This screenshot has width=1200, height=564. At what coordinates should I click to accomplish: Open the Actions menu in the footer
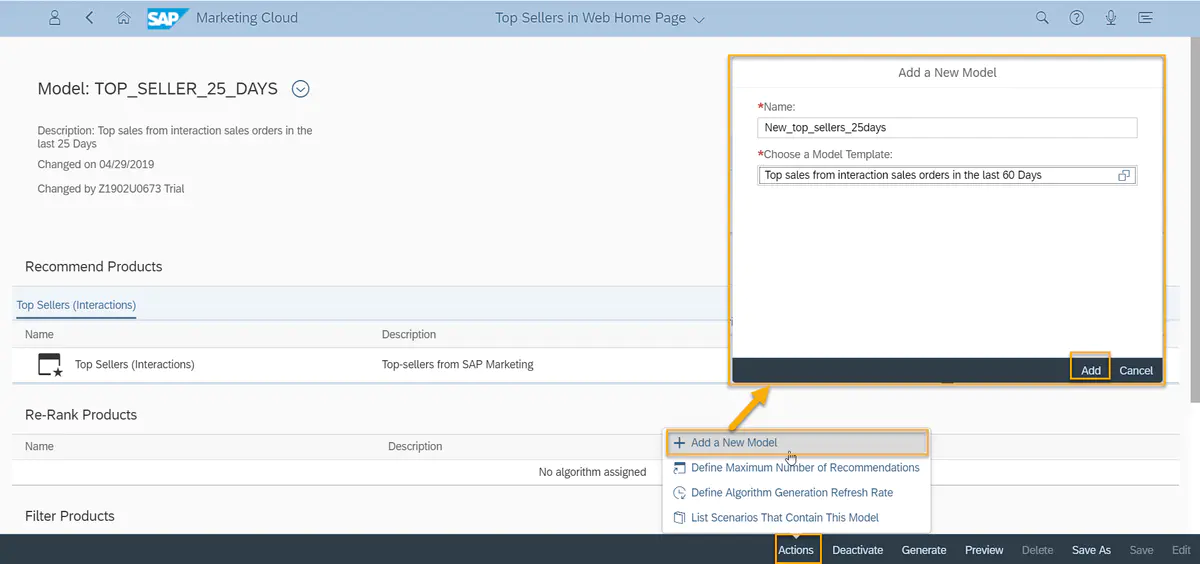pyautogui.click(x=796, y=549)
